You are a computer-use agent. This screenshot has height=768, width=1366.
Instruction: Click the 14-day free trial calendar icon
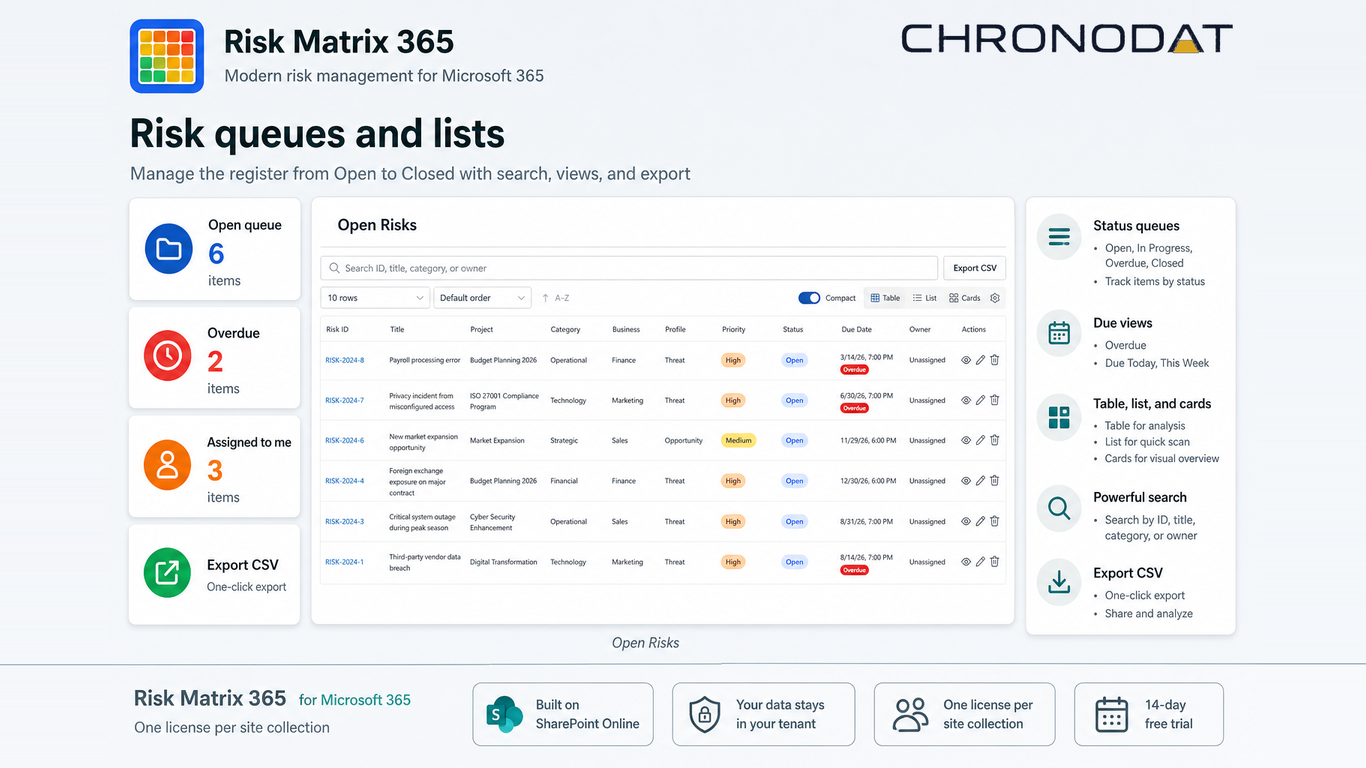[1112, 714]
